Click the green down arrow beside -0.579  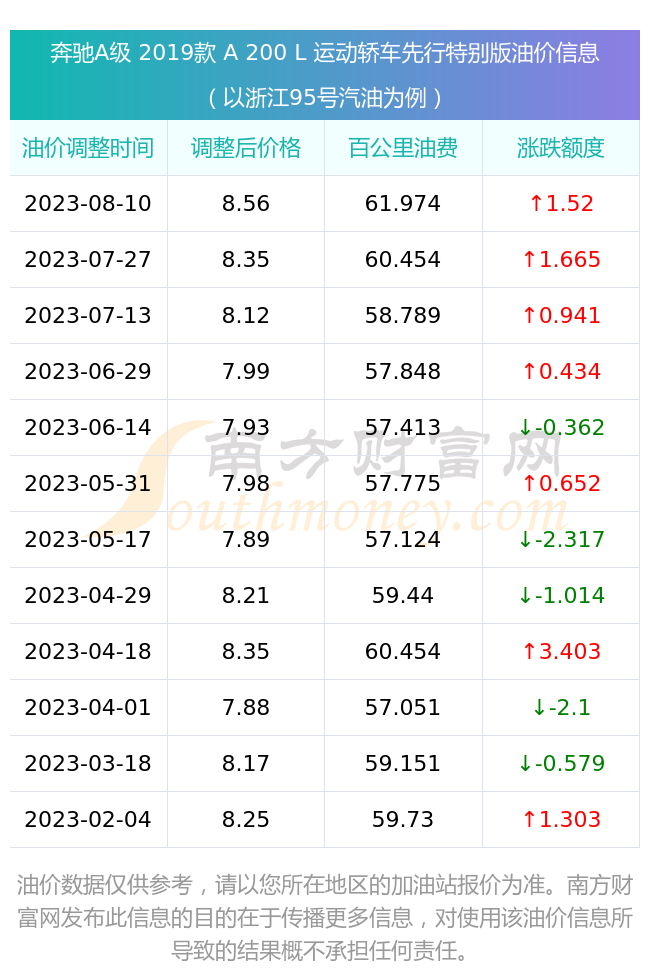525,763
